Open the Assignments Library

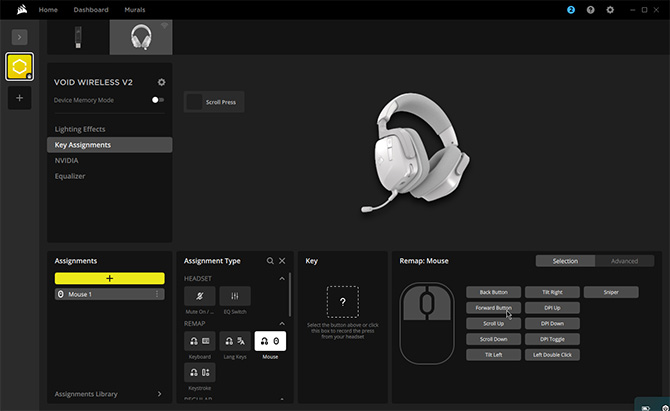(x=108, y=394)
